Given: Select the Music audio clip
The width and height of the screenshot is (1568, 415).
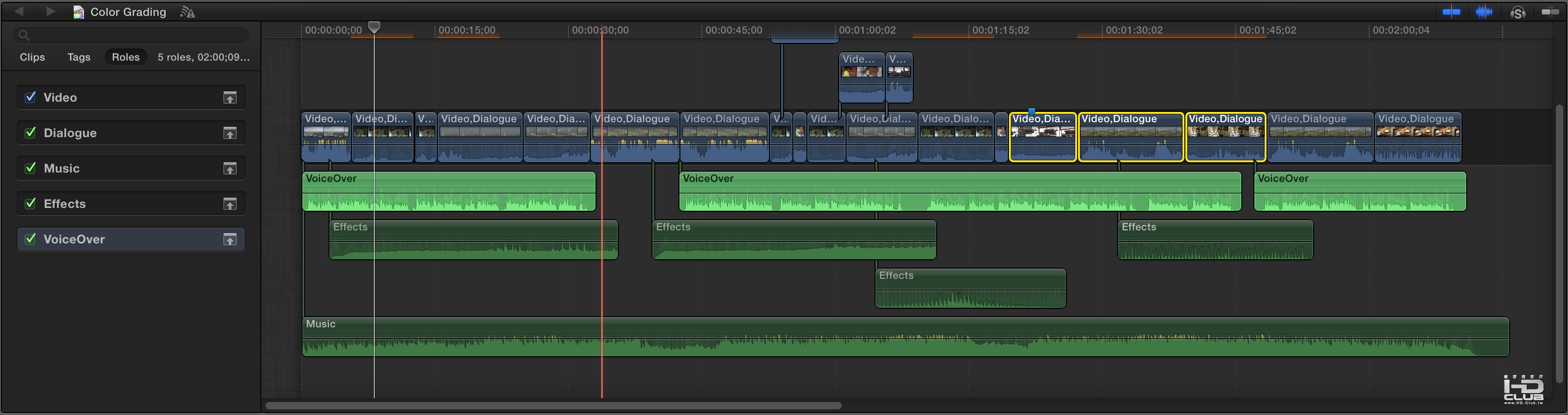Looking at the screenshot, I should pos(905,337).
